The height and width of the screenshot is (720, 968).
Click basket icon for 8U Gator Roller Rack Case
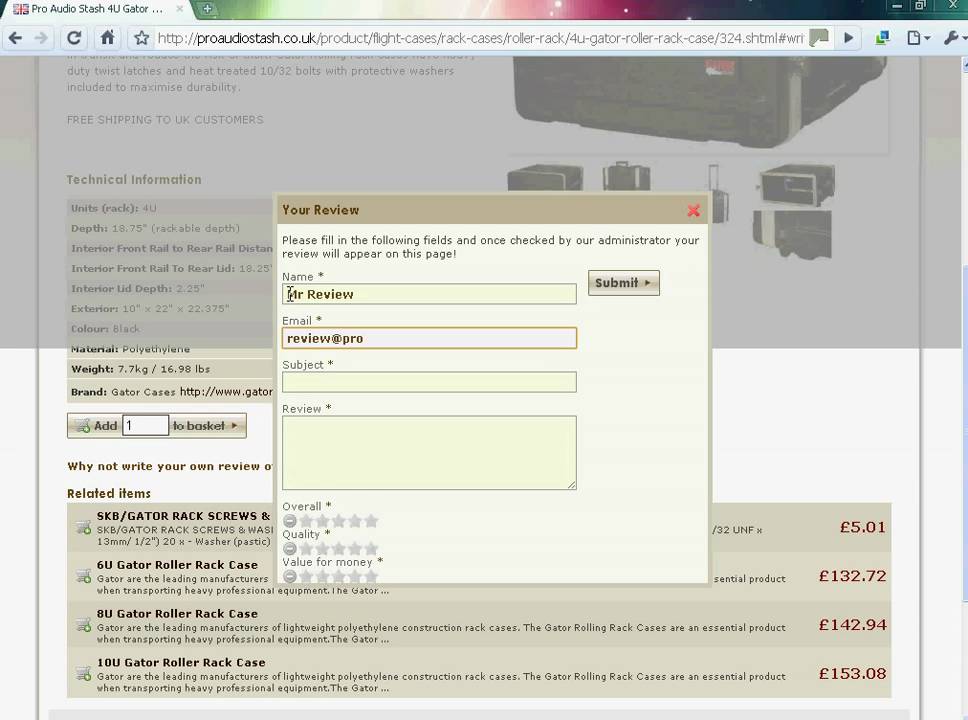(x=83, y=625)
